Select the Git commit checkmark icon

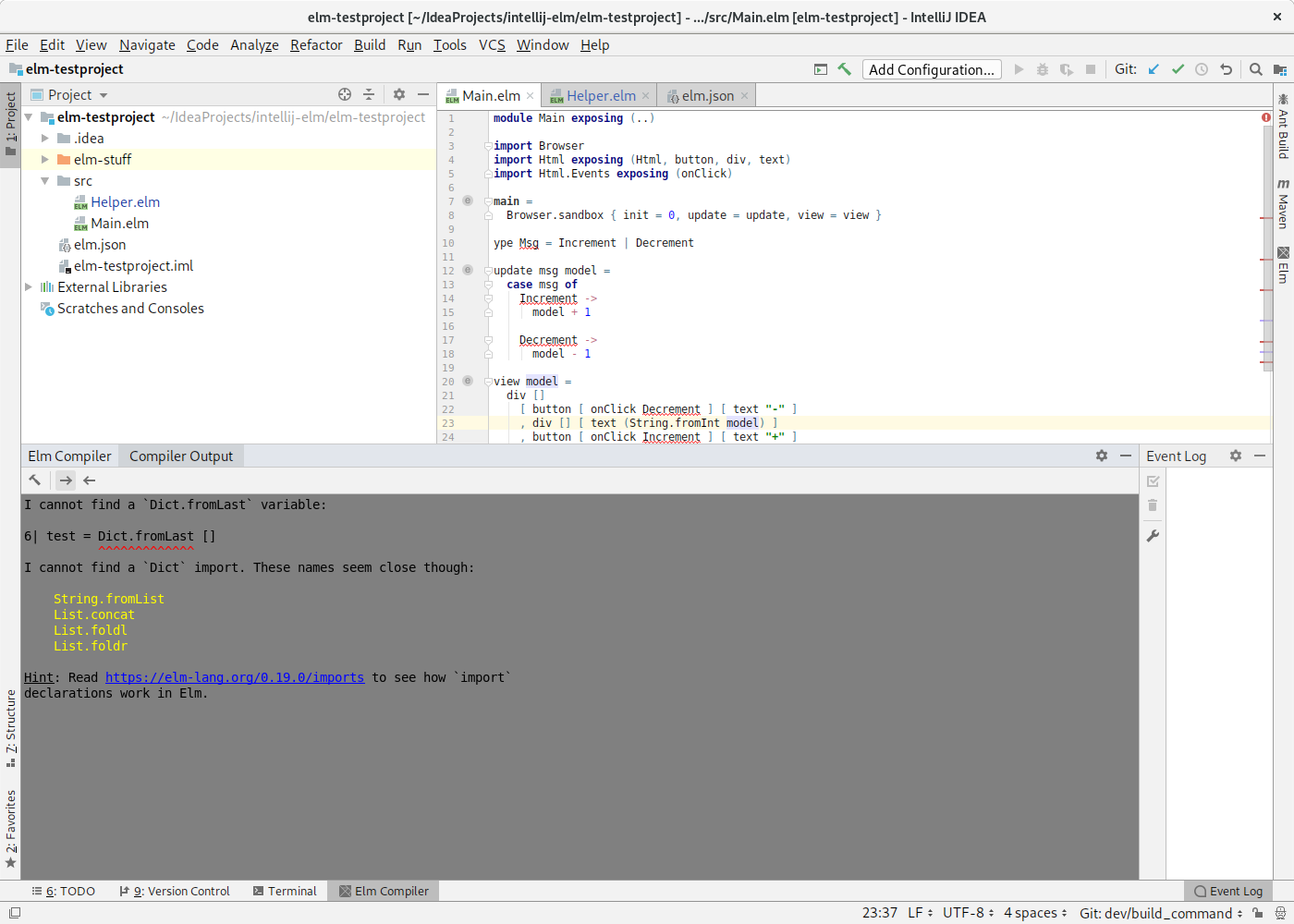pyautogui.click(x=1178, y=68)
